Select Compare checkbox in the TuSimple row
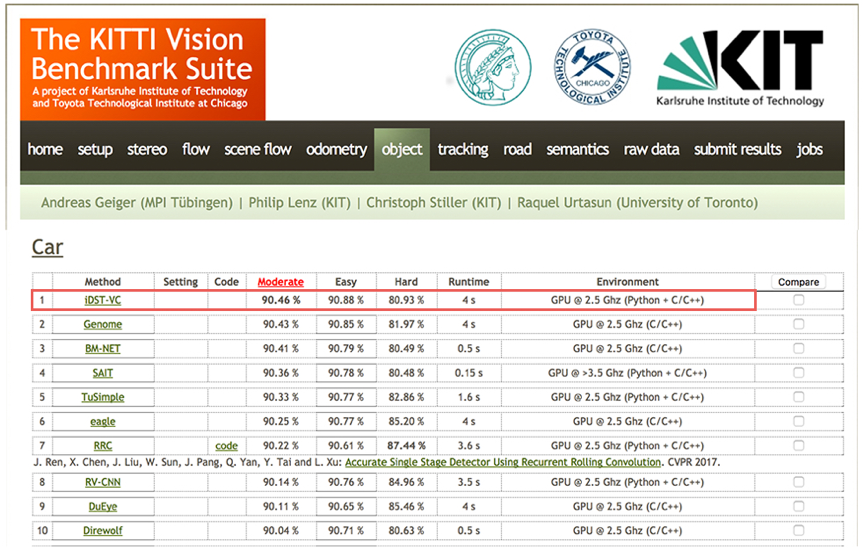Viewport: 864px width, 550px height. click(798, 397)
